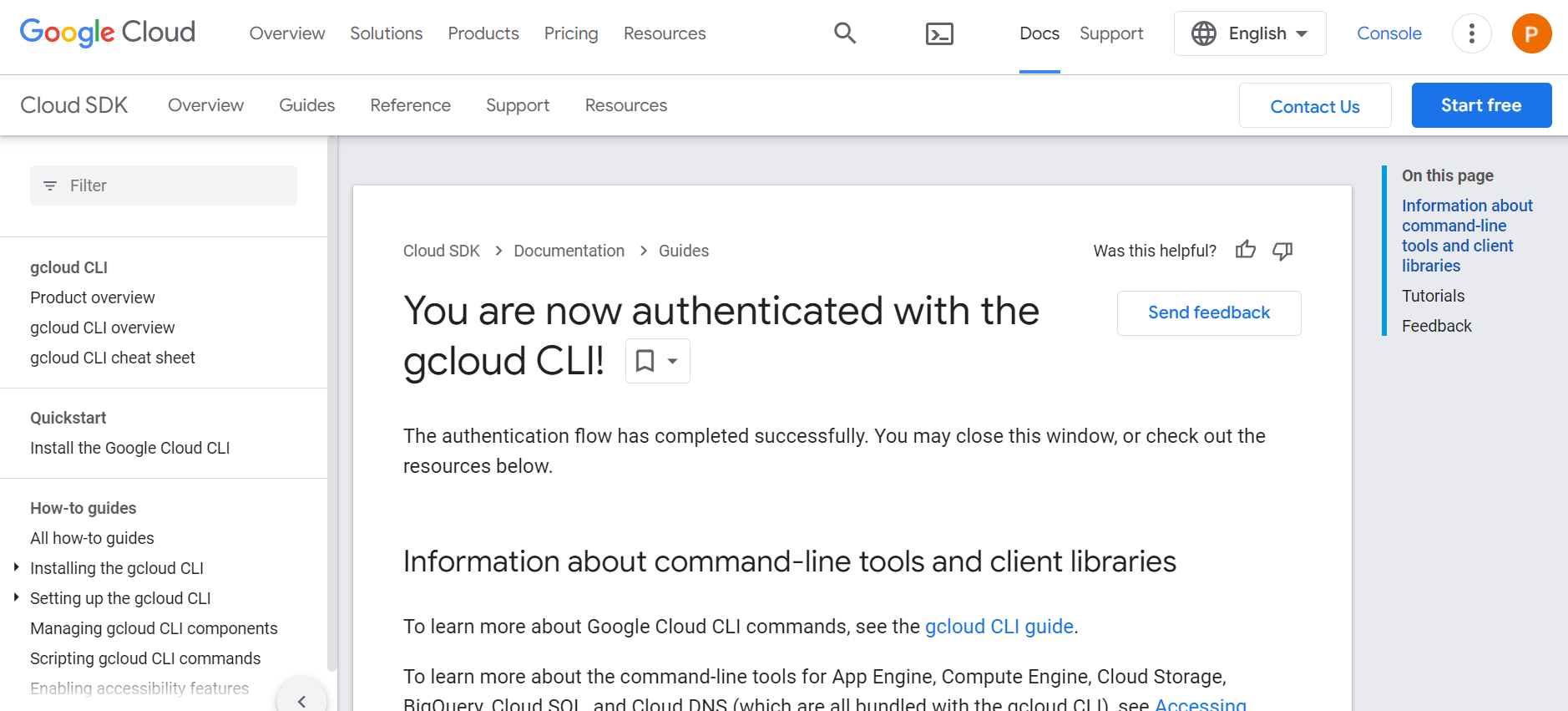
Task: Open All how-to guides
Action: [x=93, y=538]
